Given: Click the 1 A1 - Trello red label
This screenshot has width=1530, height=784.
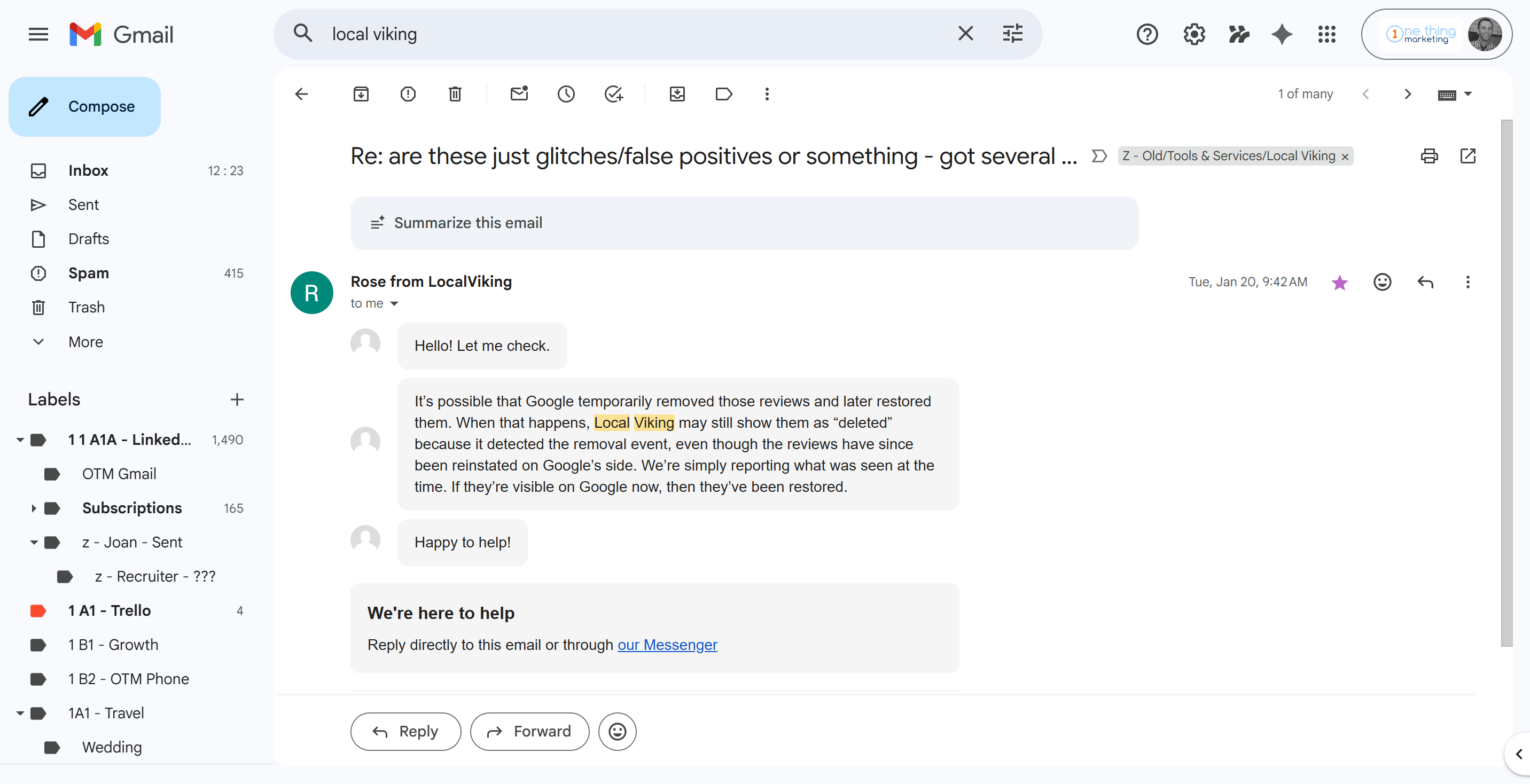Looking at the screenshot, I should 110,610.
